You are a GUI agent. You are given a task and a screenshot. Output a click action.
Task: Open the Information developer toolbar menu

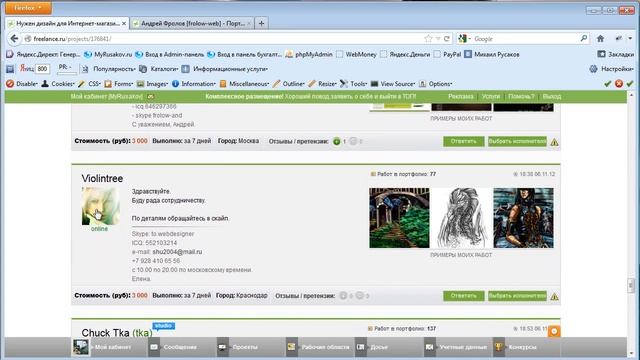(194, 84)
